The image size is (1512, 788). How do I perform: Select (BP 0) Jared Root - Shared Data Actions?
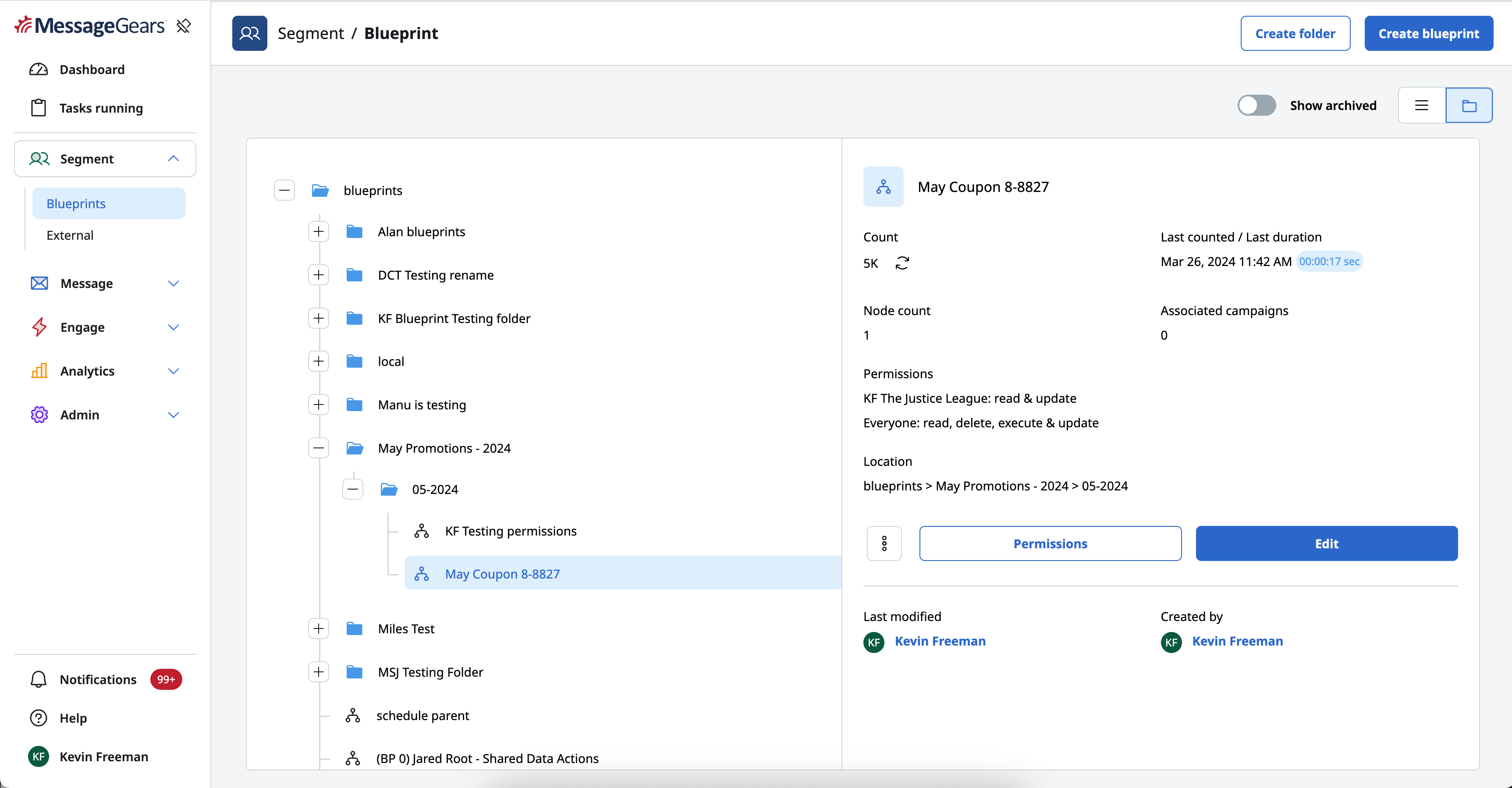487,758
